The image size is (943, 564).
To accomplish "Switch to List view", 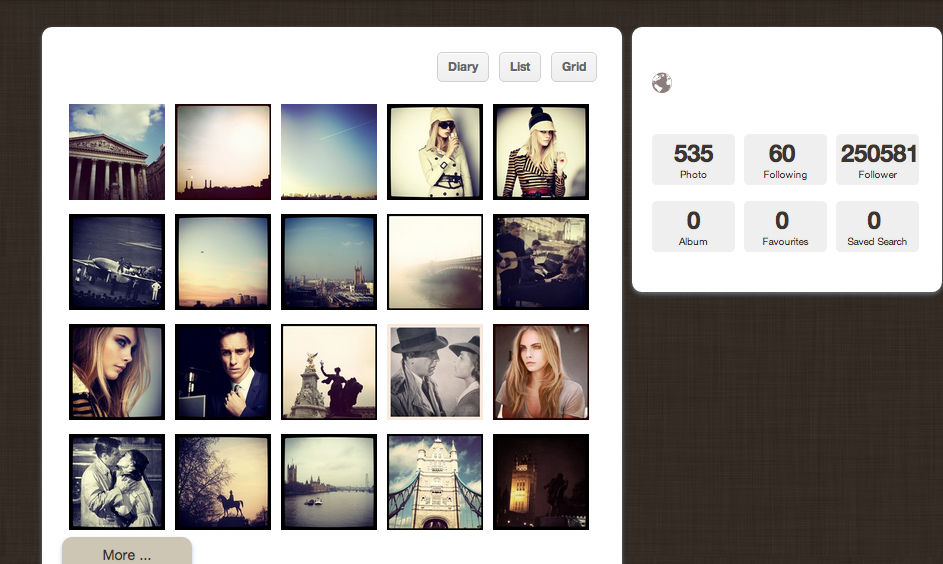I will (520, 67).
